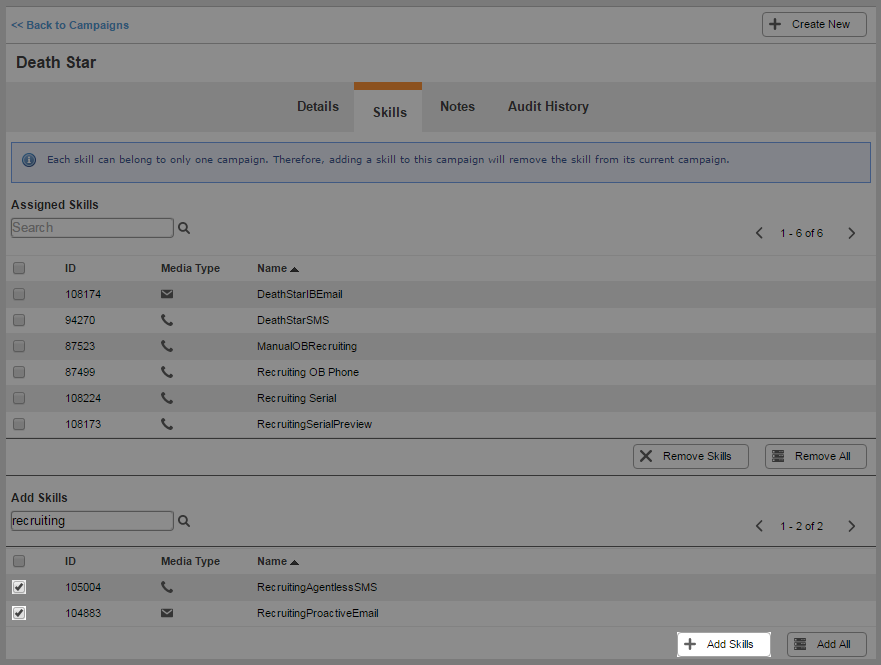Open the Audit History tab
The image size is (881, 665).
[x=548, y=107]
